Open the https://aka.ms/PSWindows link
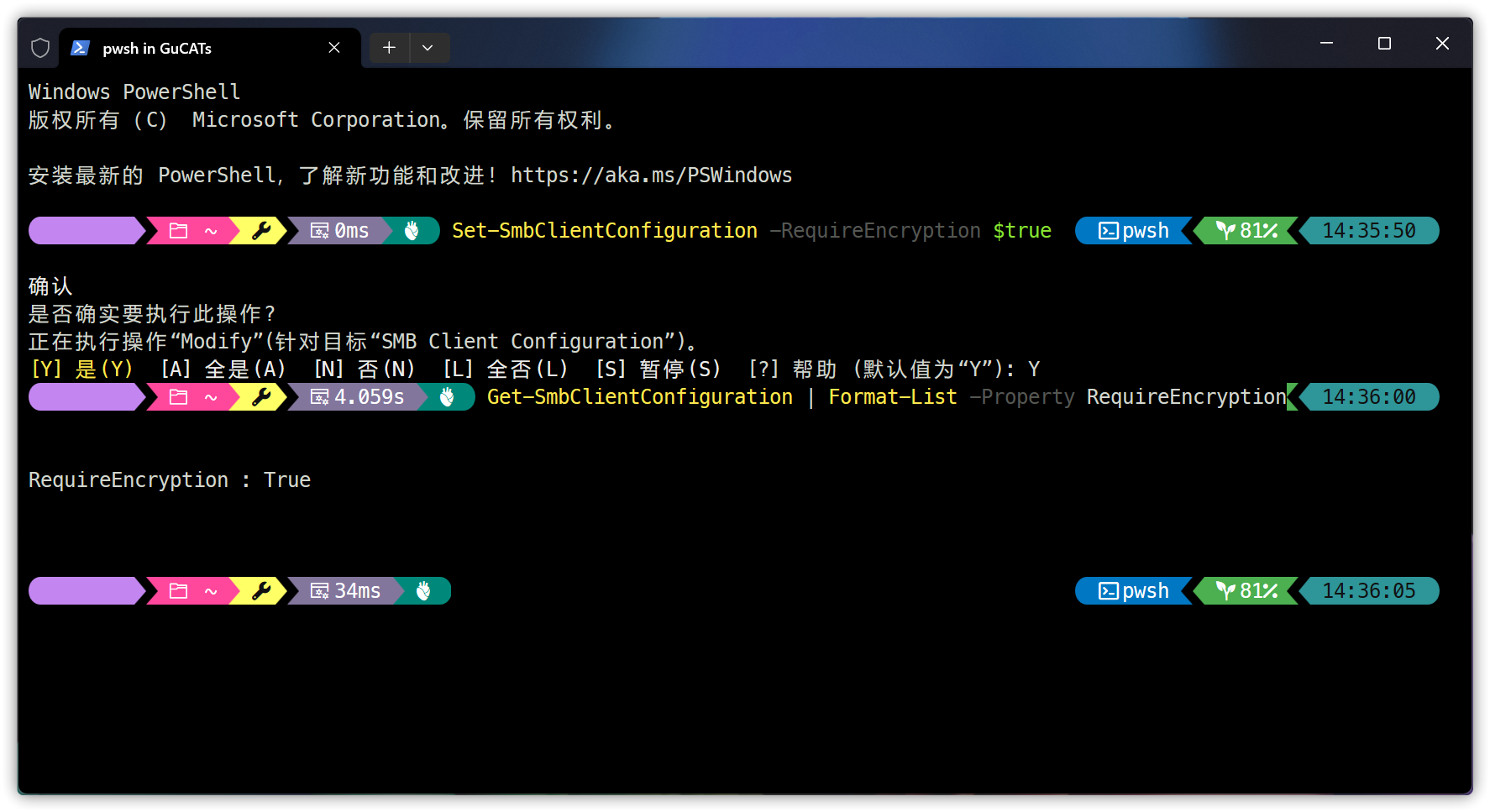The height and width of the screenshot is (812, 1490). 652,175
